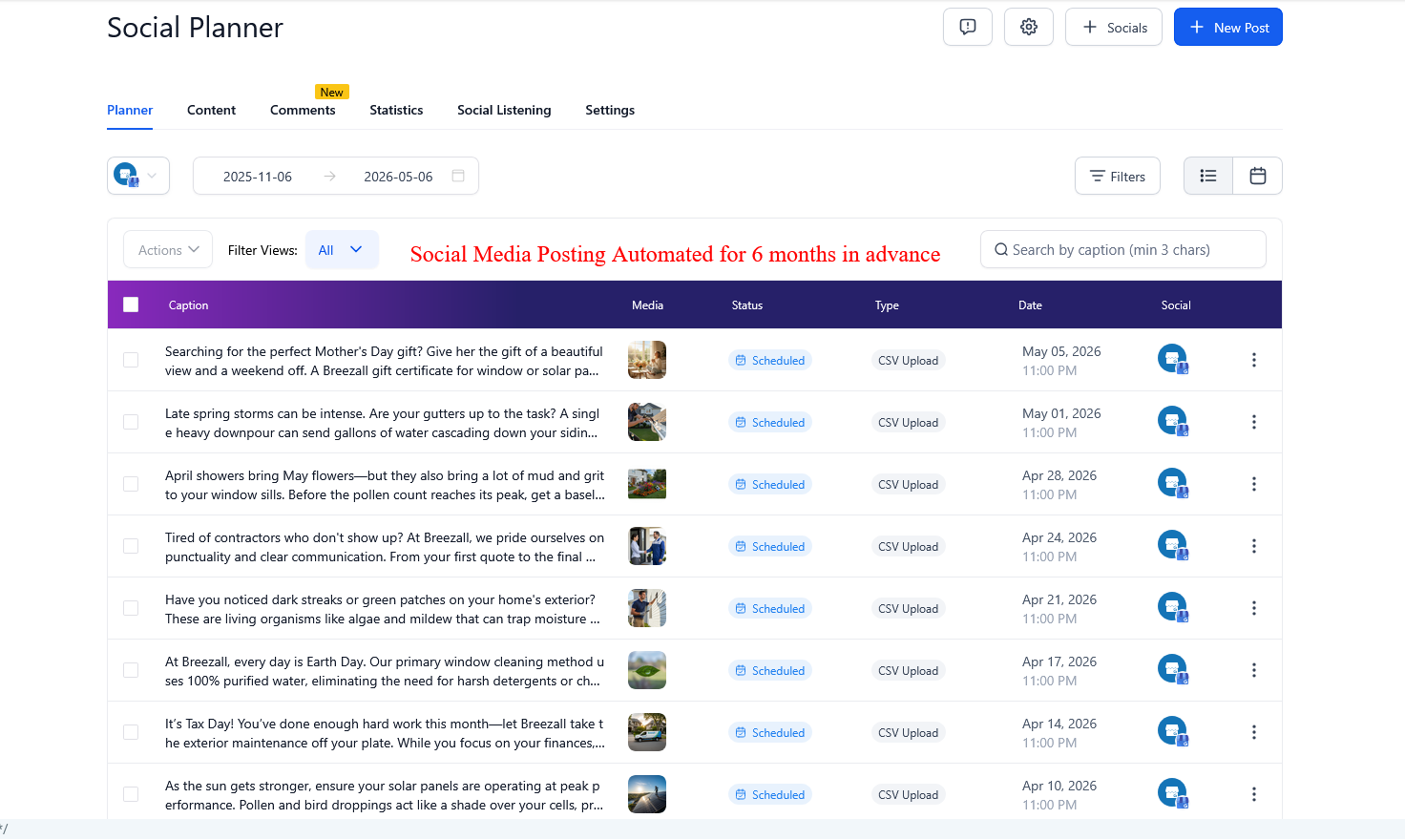
Task: Open kebab menu for Apr 17, 2026 post
Action: coord(1254,670)
